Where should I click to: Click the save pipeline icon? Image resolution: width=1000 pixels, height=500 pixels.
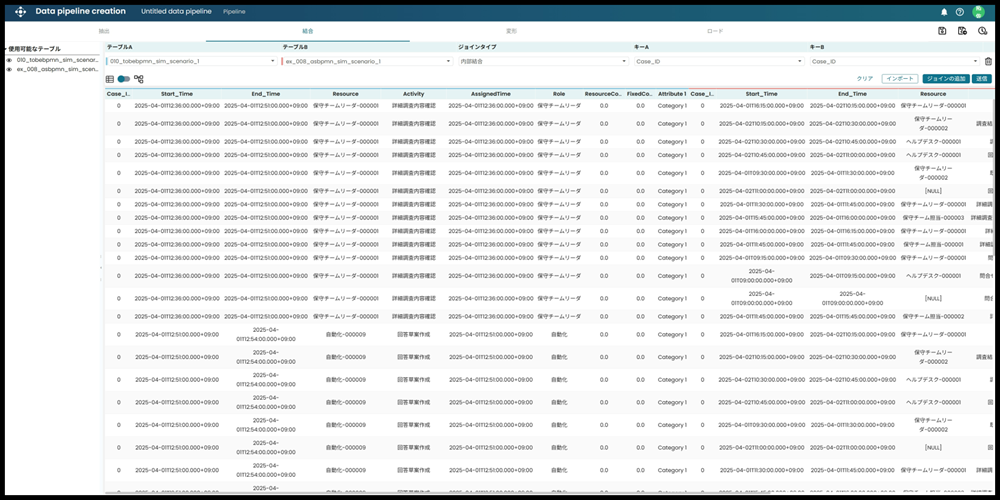point(942,31)
